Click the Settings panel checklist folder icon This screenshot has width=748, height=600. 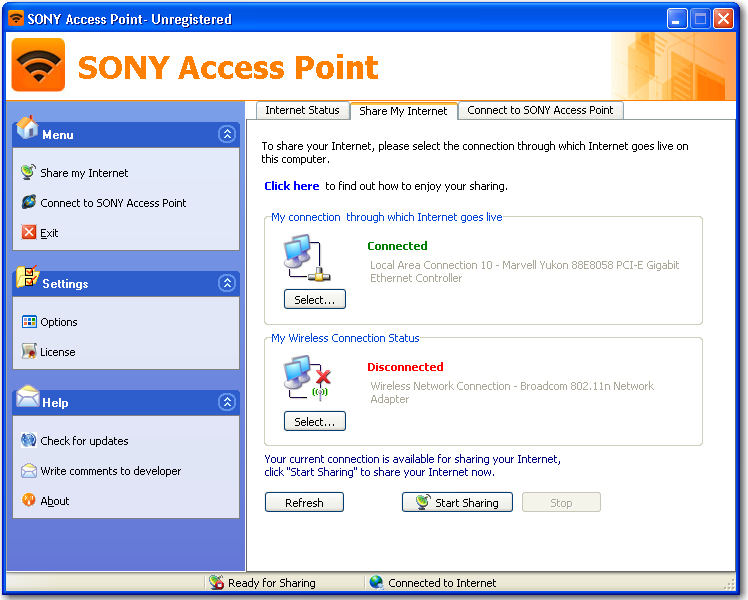click(x=28, y=277)
